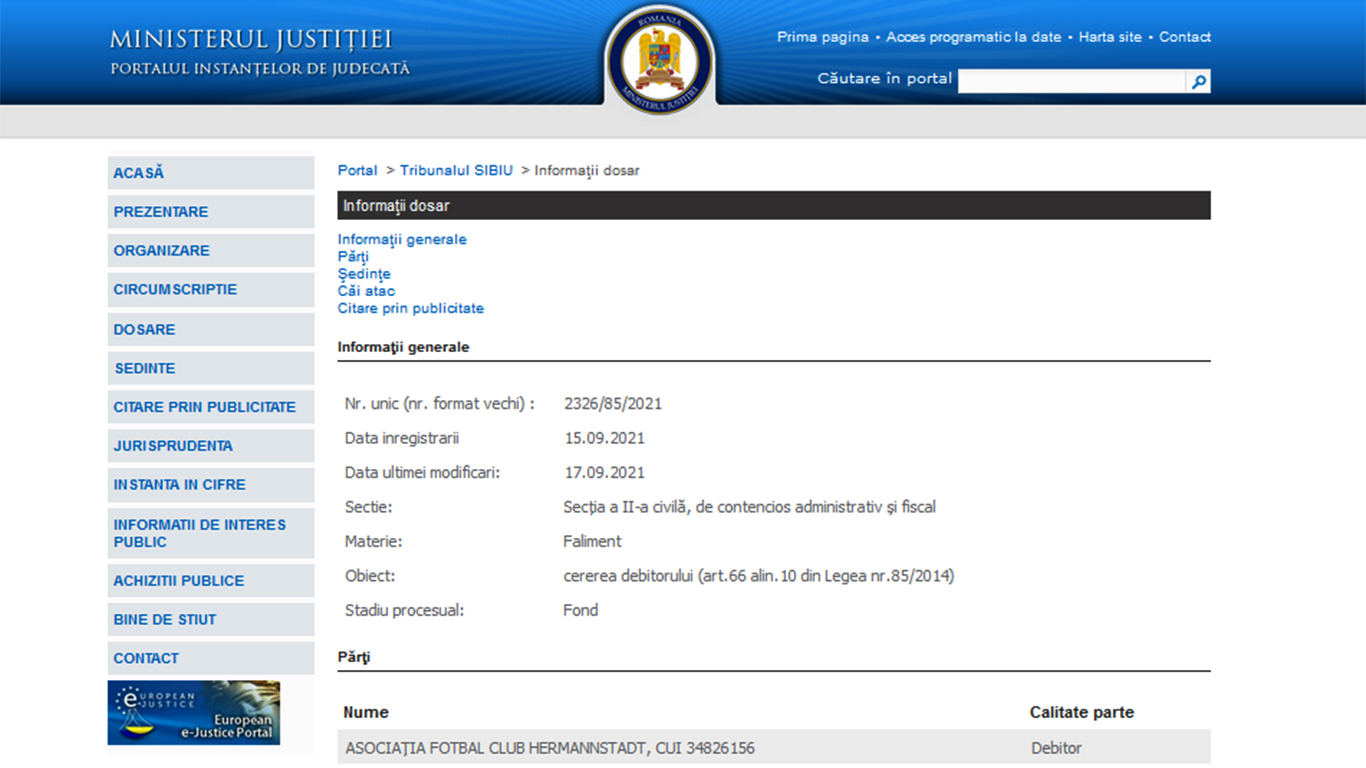Open Acces programatic la date link
The image size is (1366, 768).
tap(974, 37)
